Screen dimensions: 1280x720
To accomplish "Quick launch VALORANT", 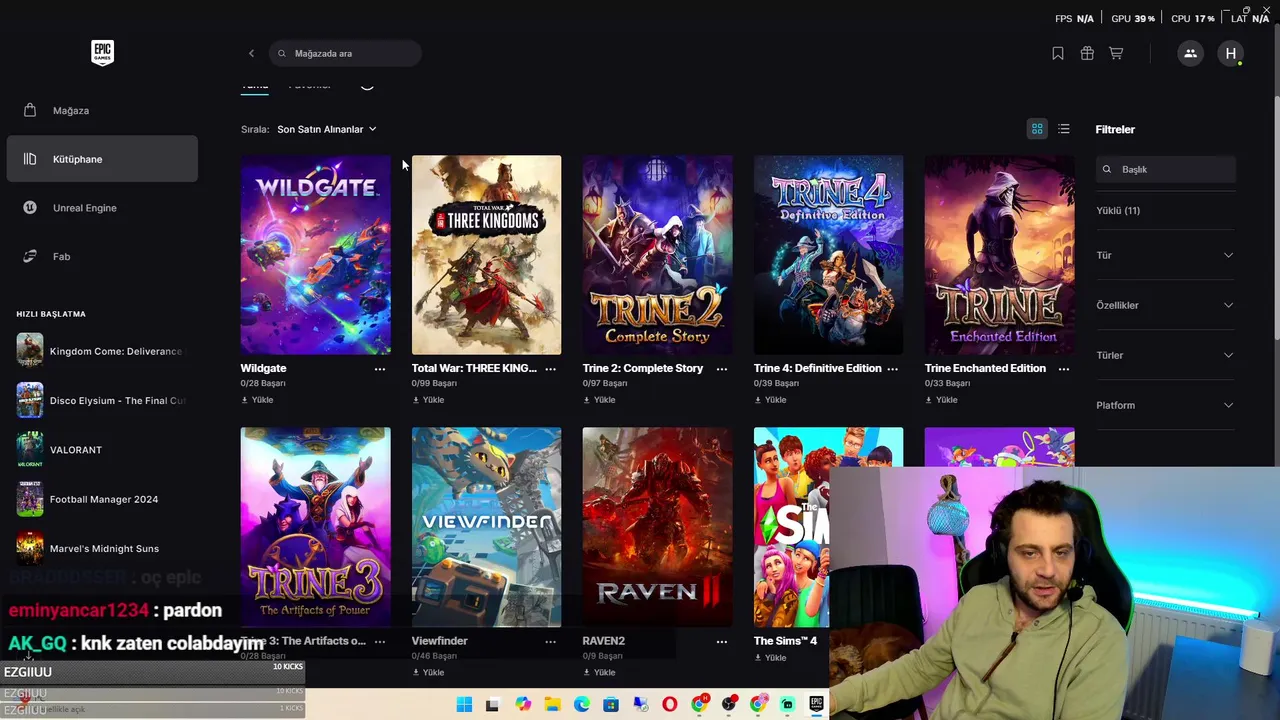I will click(x=101, y=450).
